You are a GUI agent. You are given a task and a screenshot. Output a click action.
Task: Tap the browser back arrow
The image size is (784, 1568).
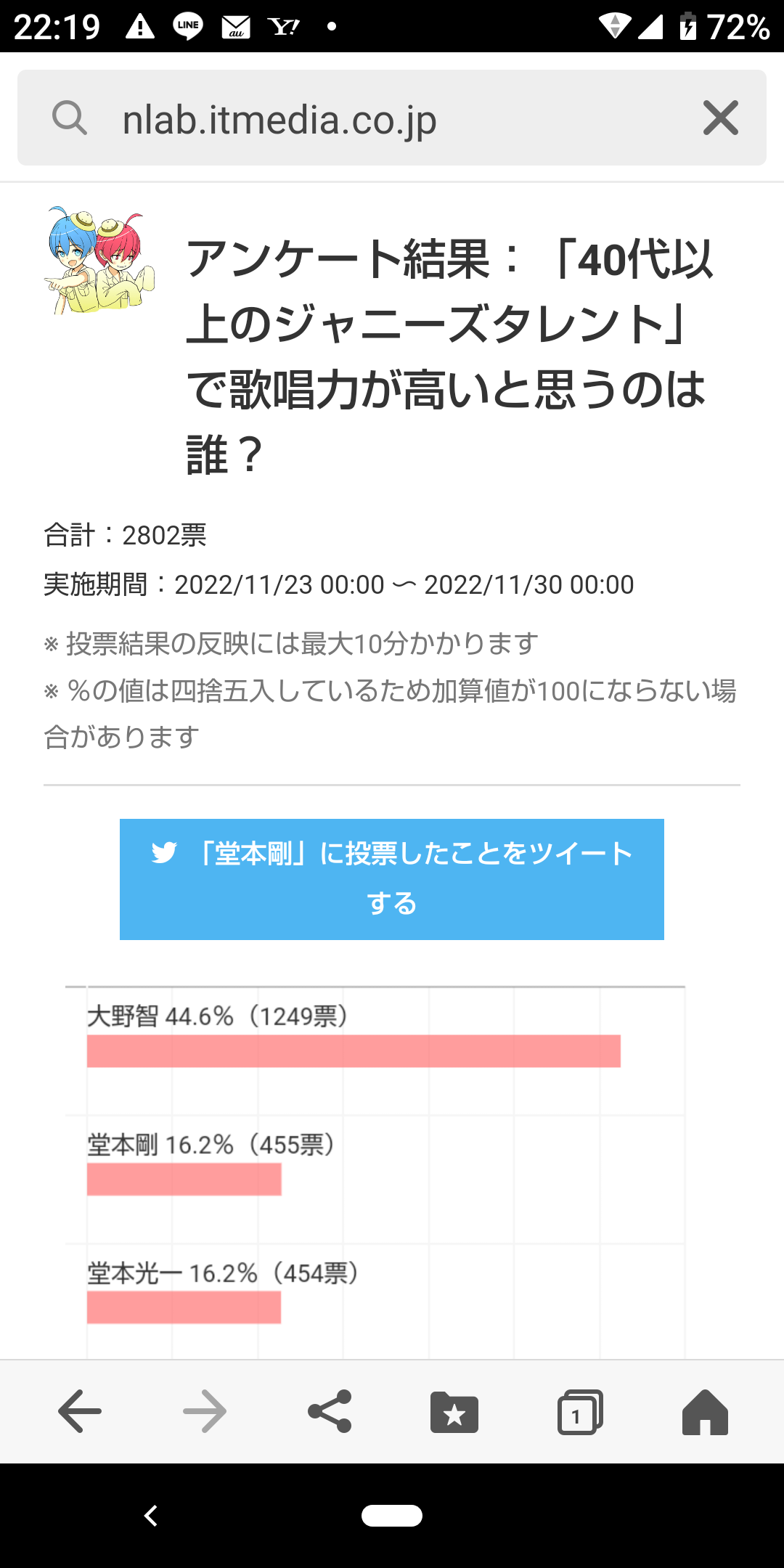pos(80,1411)
